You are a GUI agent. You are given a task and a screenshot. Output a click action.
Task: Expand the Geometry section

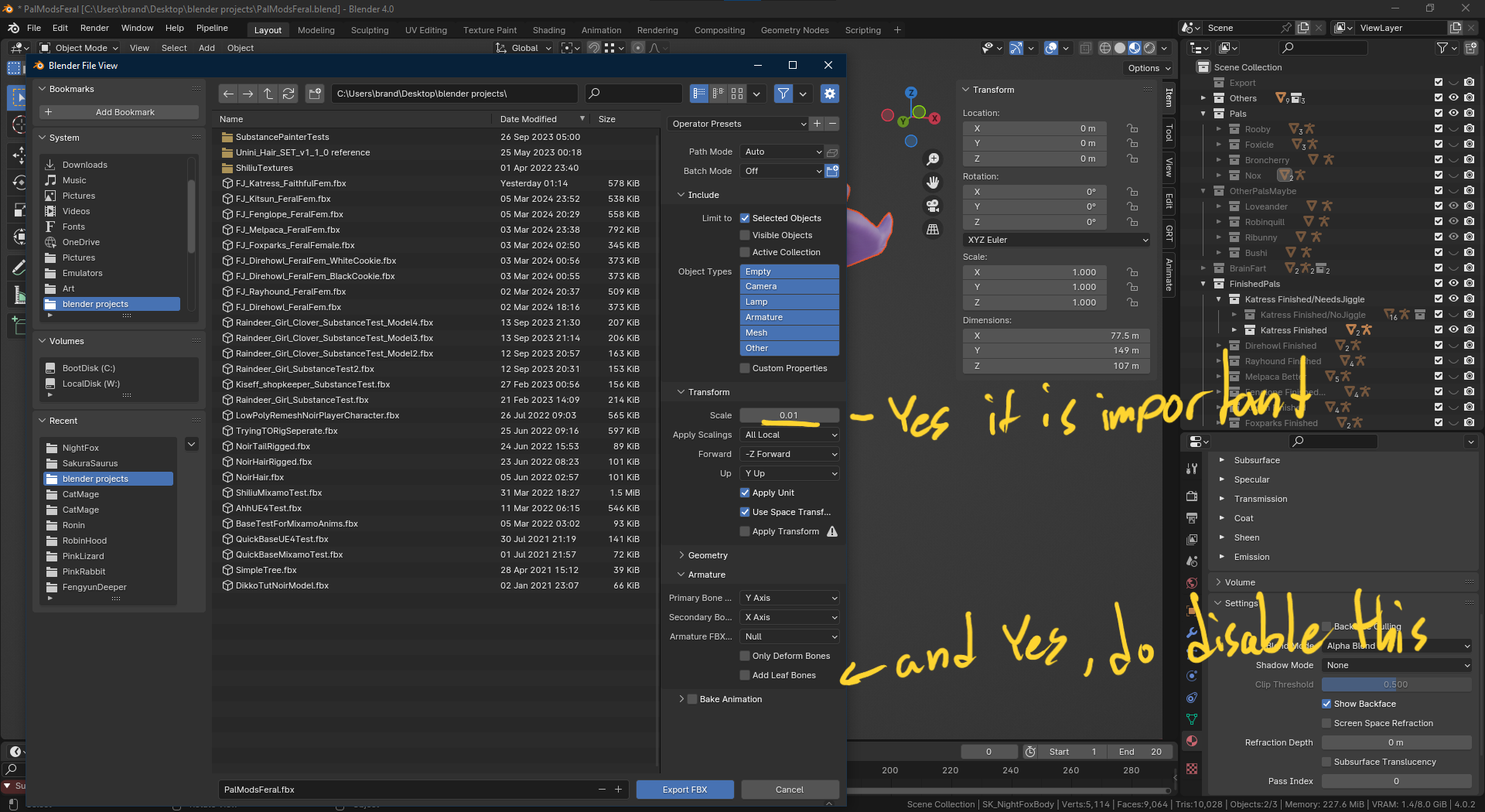[707, 555]
